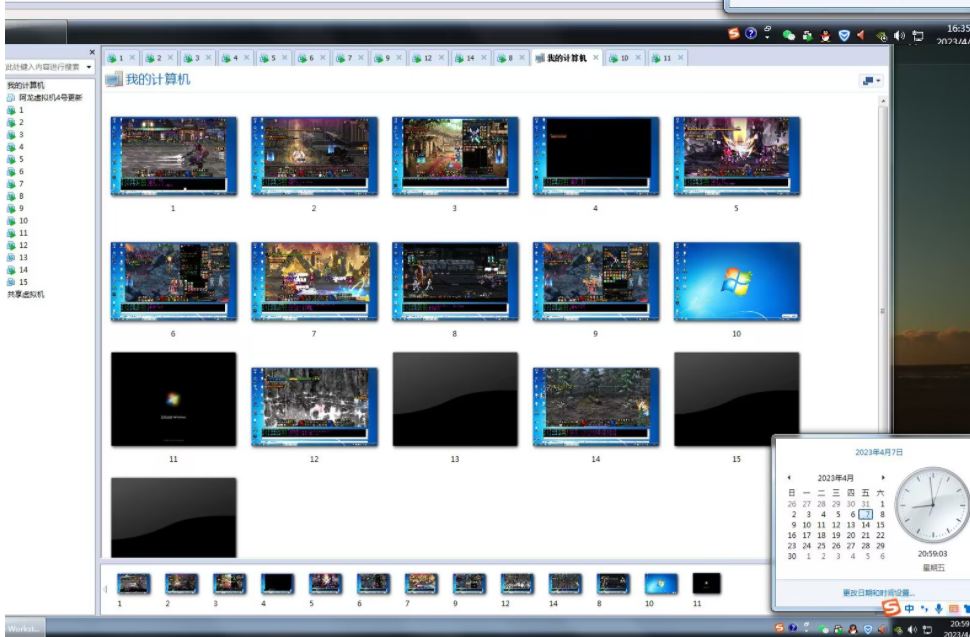Select the large thumbnail of VM 4
This screenshot has width=970, height=637.
coord(596,156)
